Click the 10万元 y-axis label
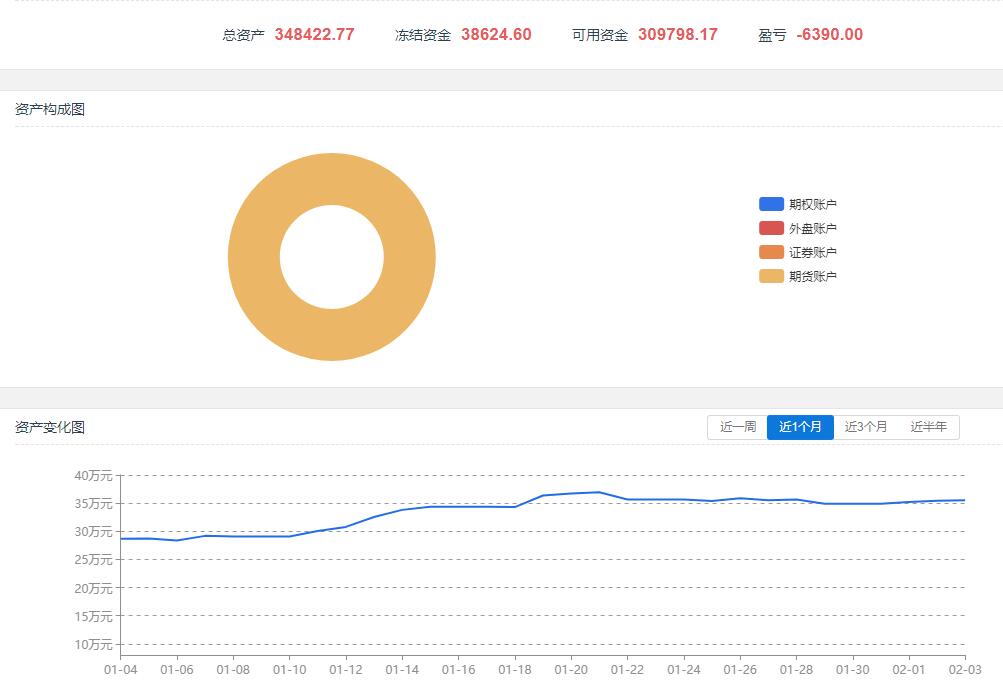This screenshot has height=691, width=1003. click(x=93, y=644)
